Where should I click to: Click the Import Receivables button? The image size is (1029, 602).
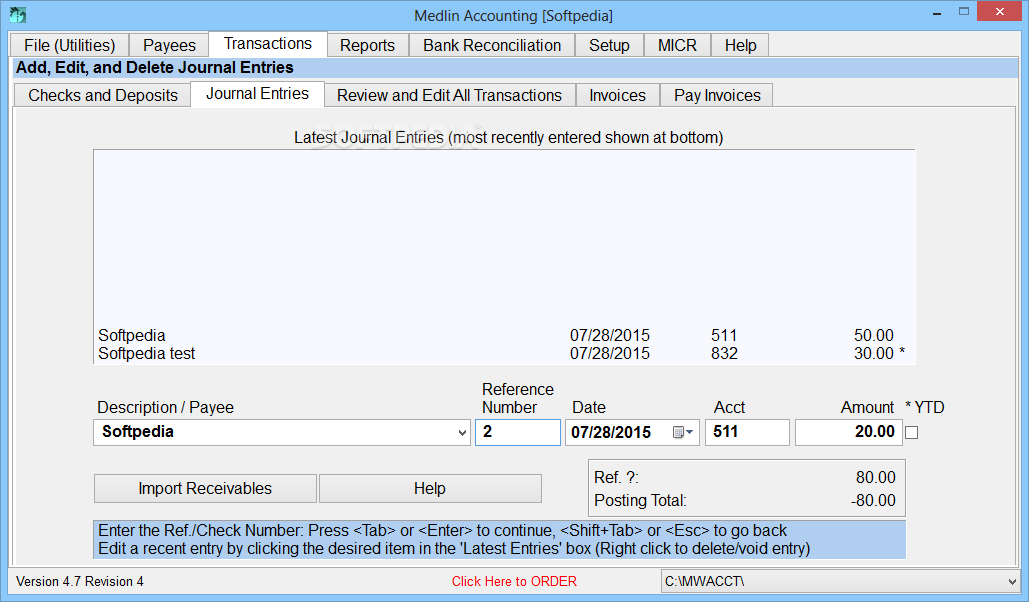pos(205,488)
